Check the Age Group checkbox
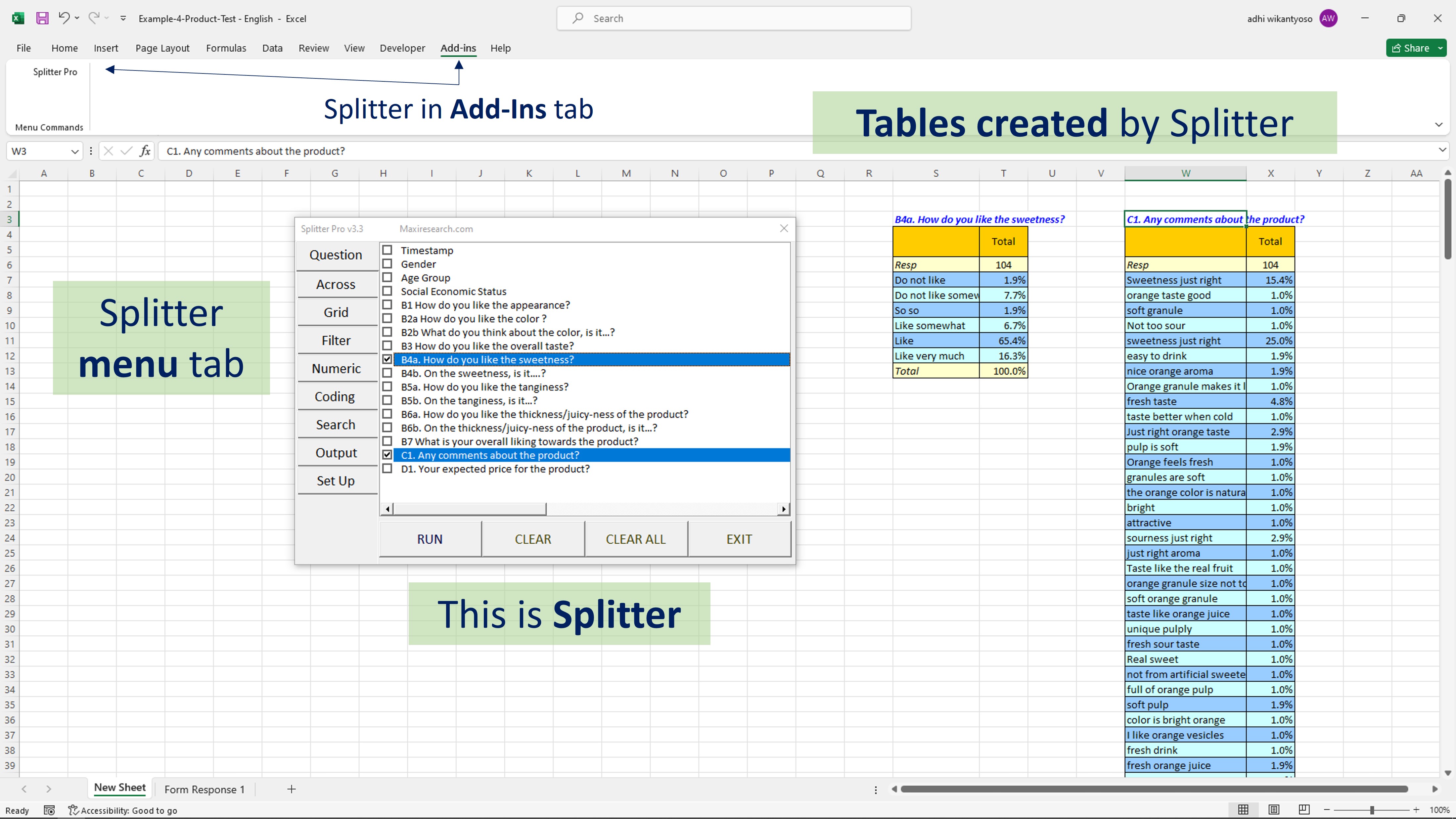This screenshot has width=1456, height=819. click(387, 278)
